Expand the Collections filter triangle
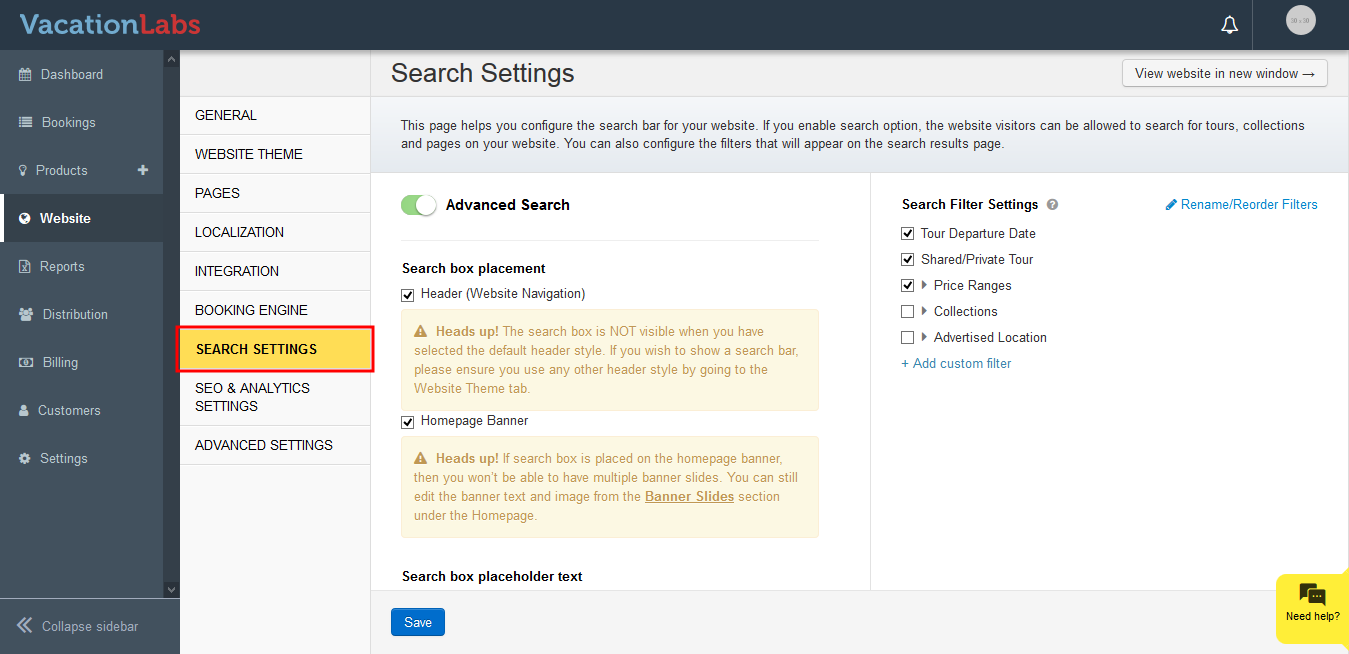Image resolution: width=1349 pixels, height=654 pixels. (924, 312)
